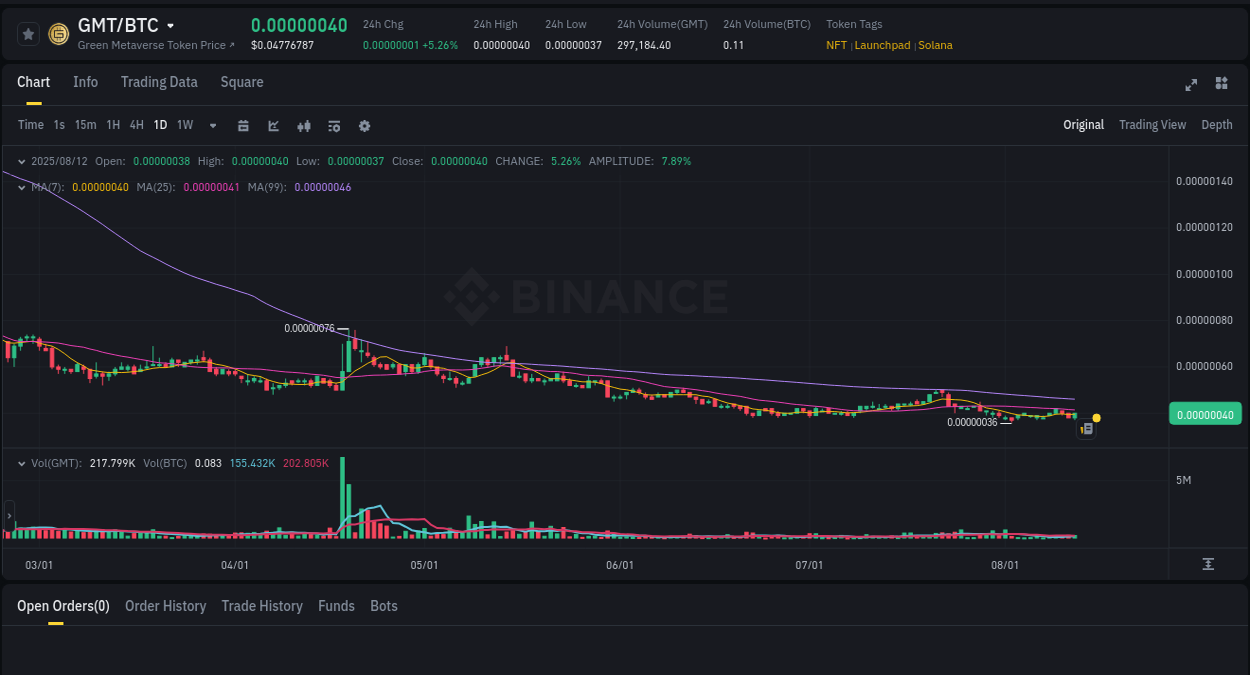Open the layout widgets icon top right

[x=1221, y=84]
